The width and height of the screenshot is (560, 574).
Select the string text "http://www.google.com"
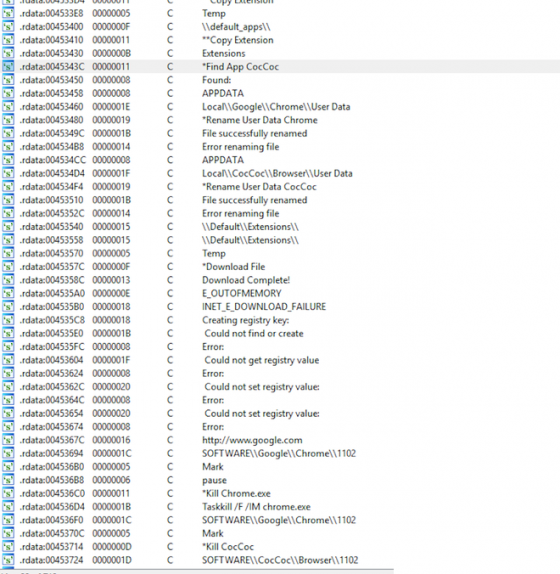pyautogui.click(x=252, y=440)
